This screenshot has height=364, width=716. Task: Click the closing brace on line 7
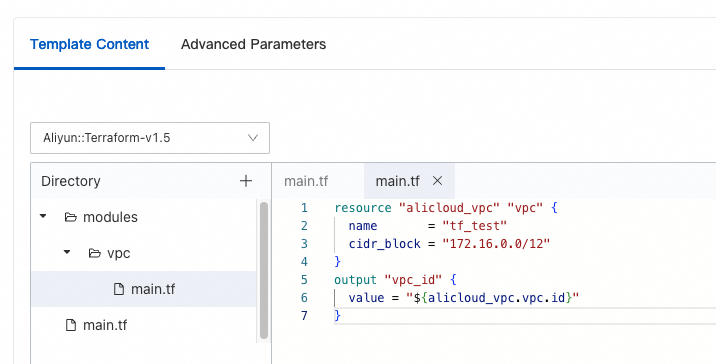[x=337, y=316]
